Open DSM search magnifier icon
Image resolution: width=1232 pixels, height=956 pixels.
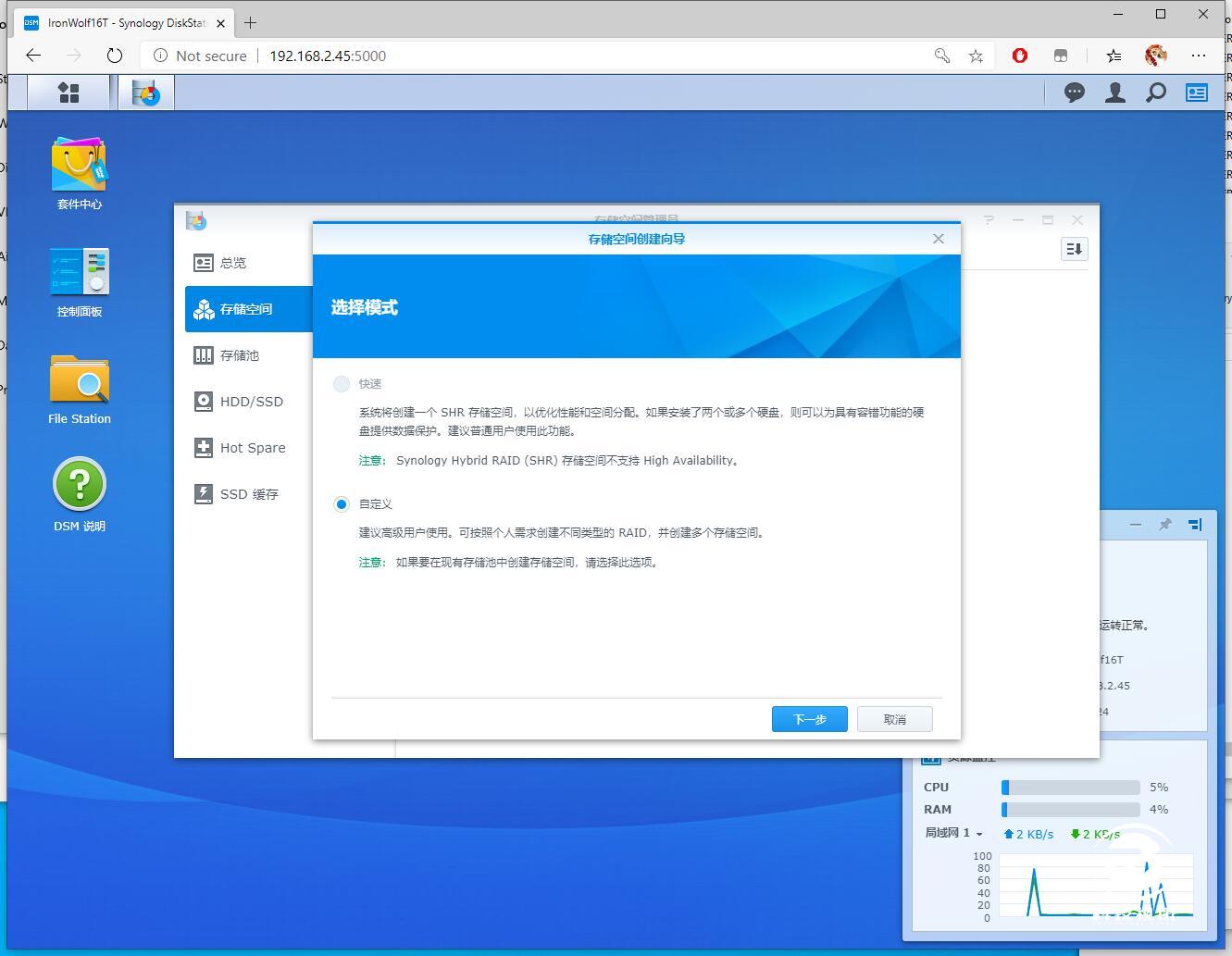click(x=1156, y=93)
